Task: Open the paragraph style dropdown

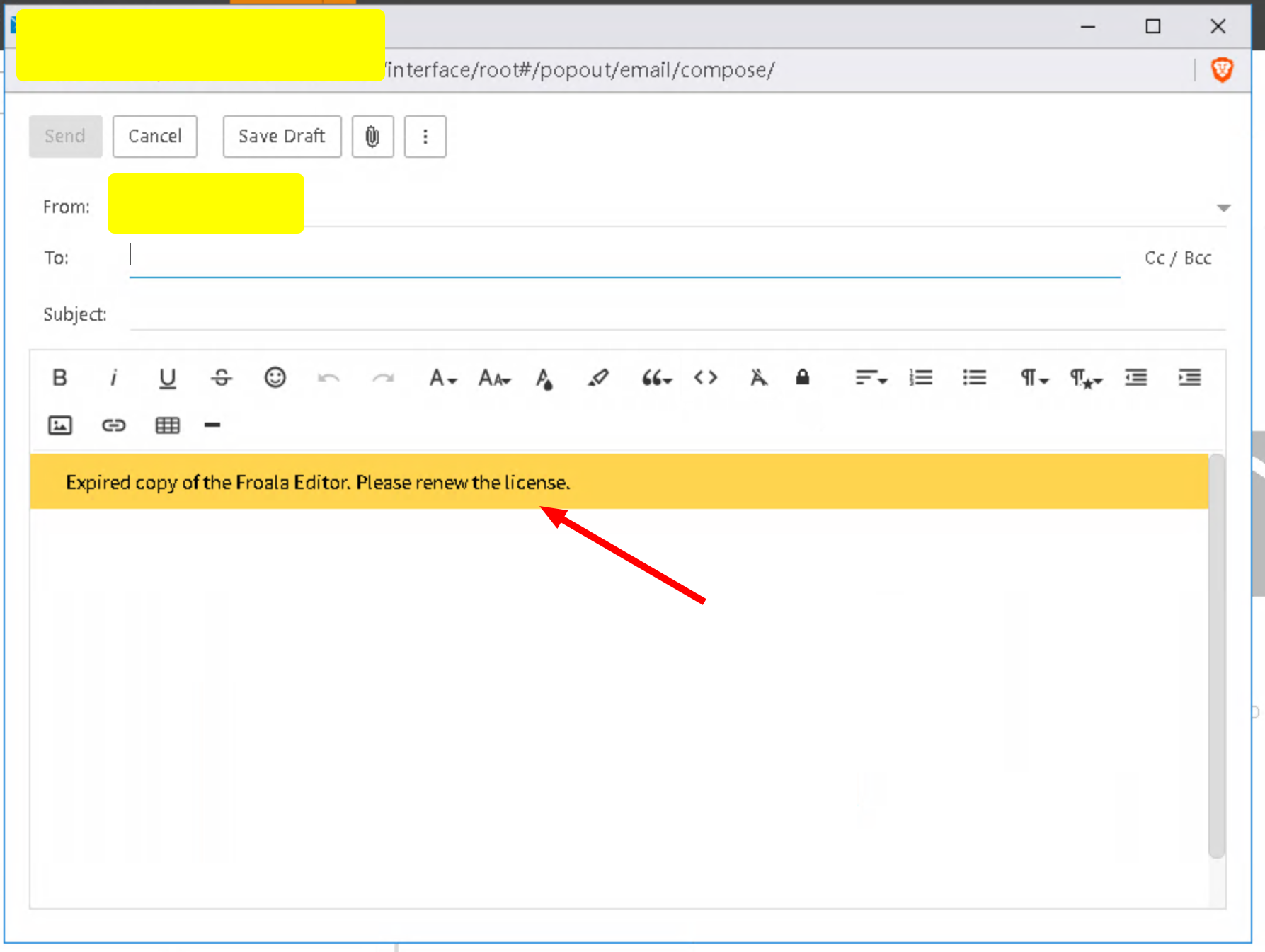Action: pos(1086,378)
